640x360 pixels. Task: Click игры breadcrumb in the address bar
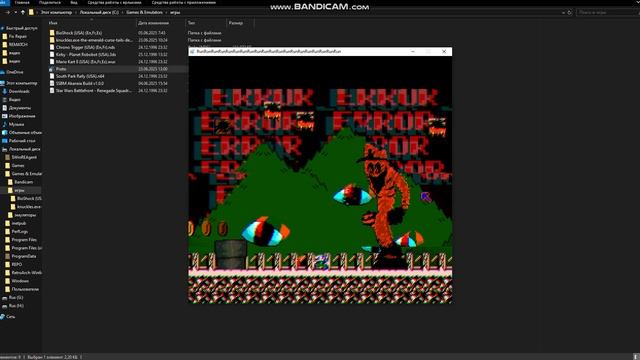tap(175, 13)
